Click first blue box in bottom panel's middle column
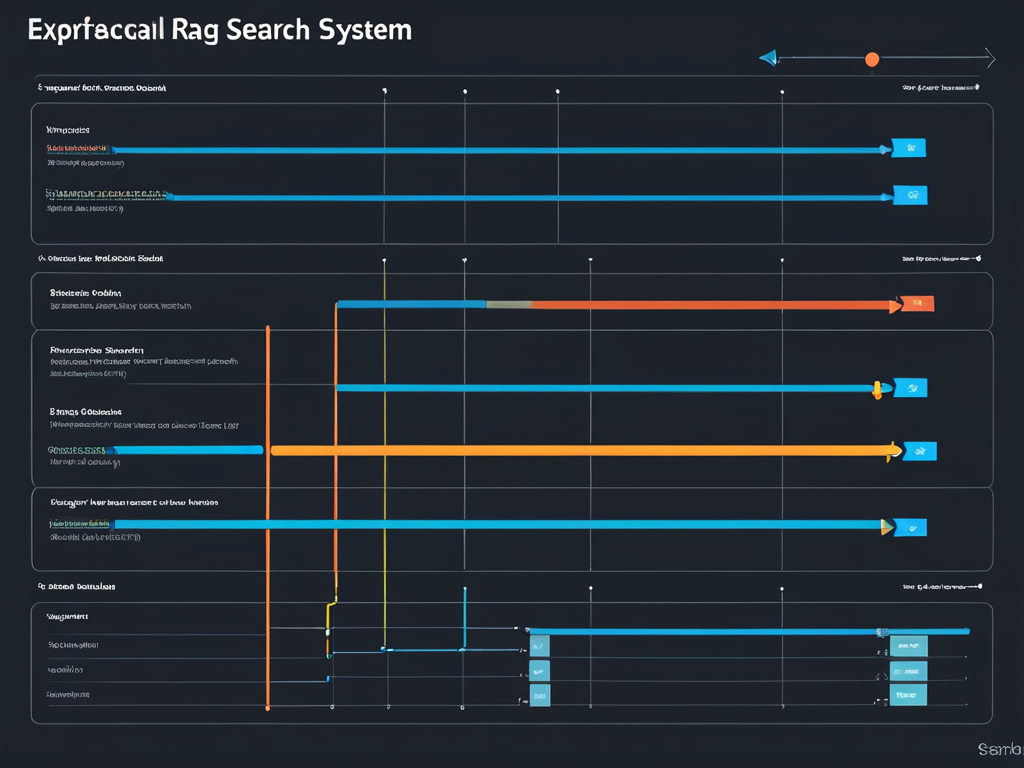This screenshot has height=768, width=1024. [539, 646]
